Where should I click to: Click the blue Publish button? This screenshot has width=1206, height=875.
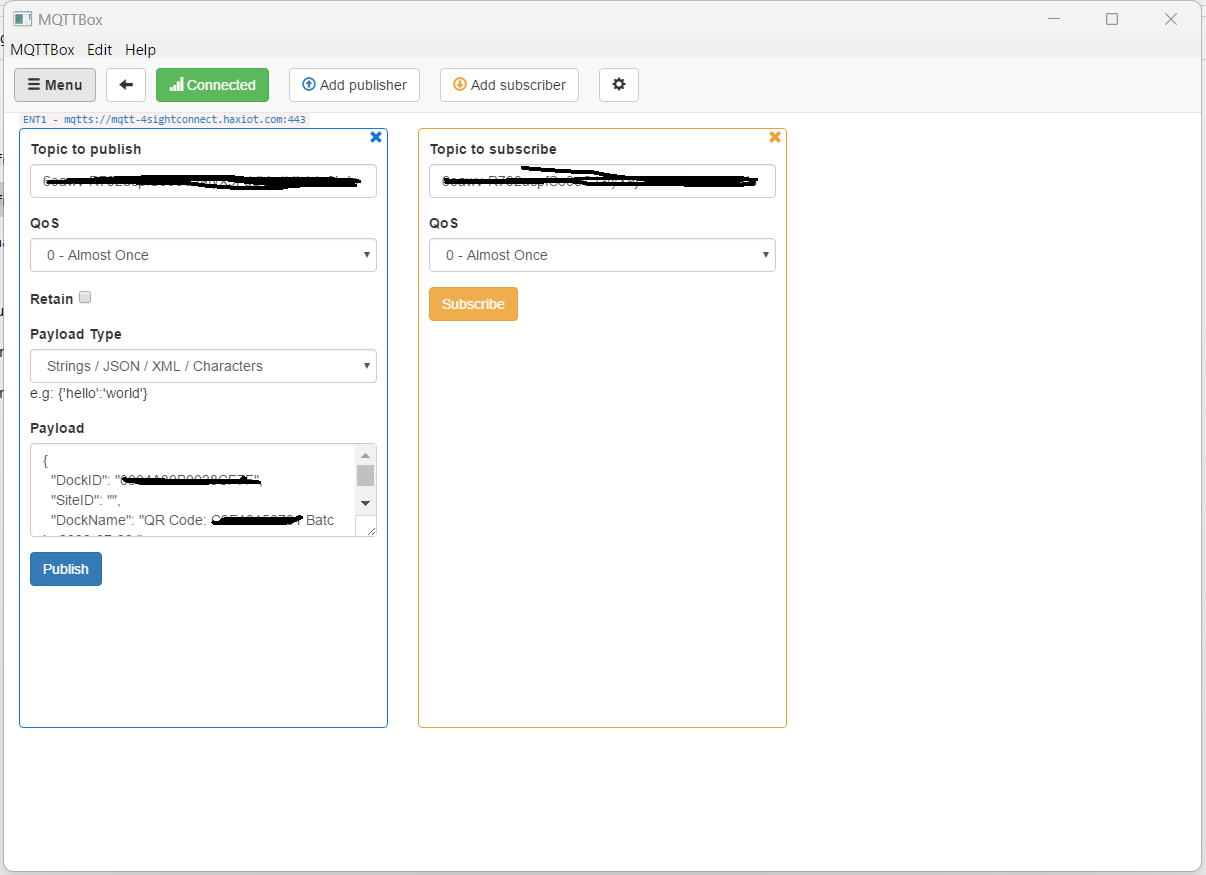(66, 569)
